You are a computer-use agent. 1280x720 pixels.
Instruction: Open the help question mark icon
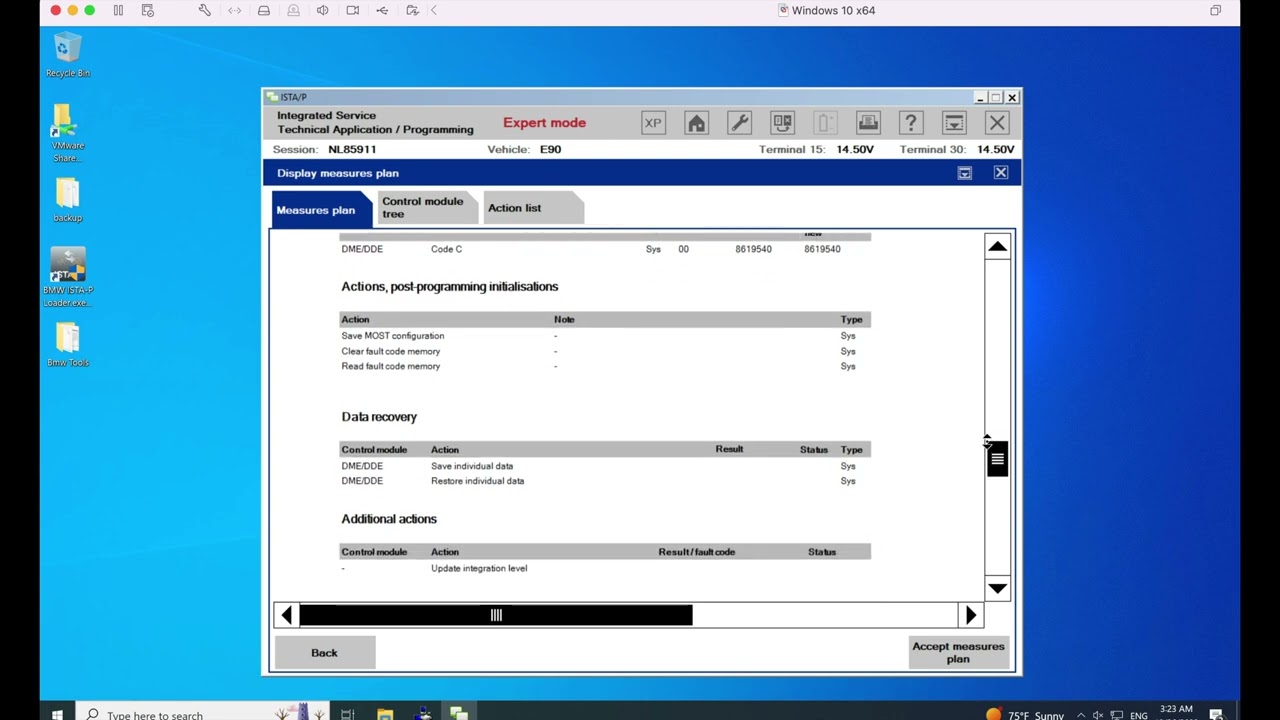pos(911,123)
